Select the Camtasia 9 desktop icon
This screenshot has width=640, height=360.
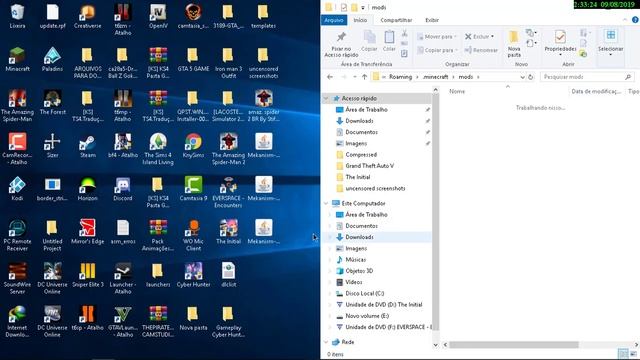point(193,189)
